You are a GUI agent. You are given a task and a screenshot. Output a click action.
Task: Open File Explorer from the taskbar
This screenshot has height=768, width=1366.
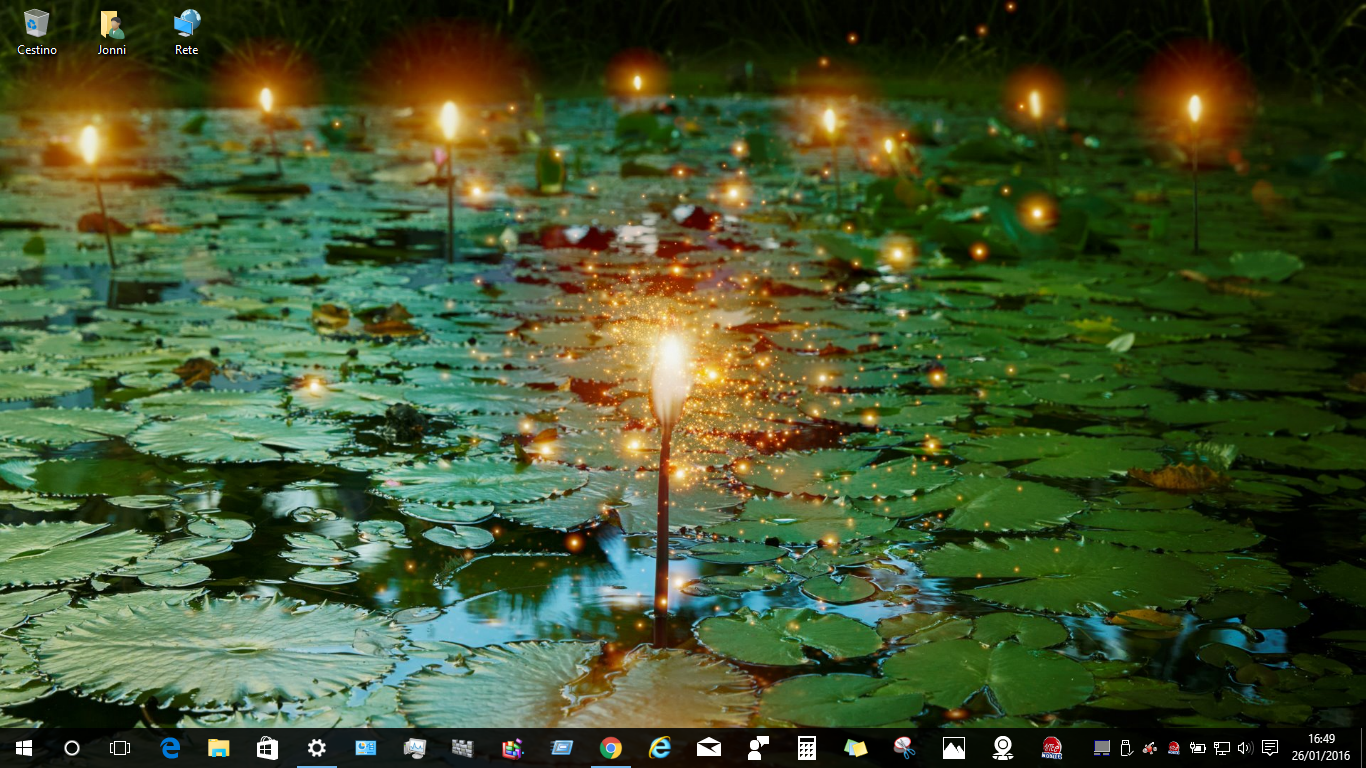(x=217, y=748)
